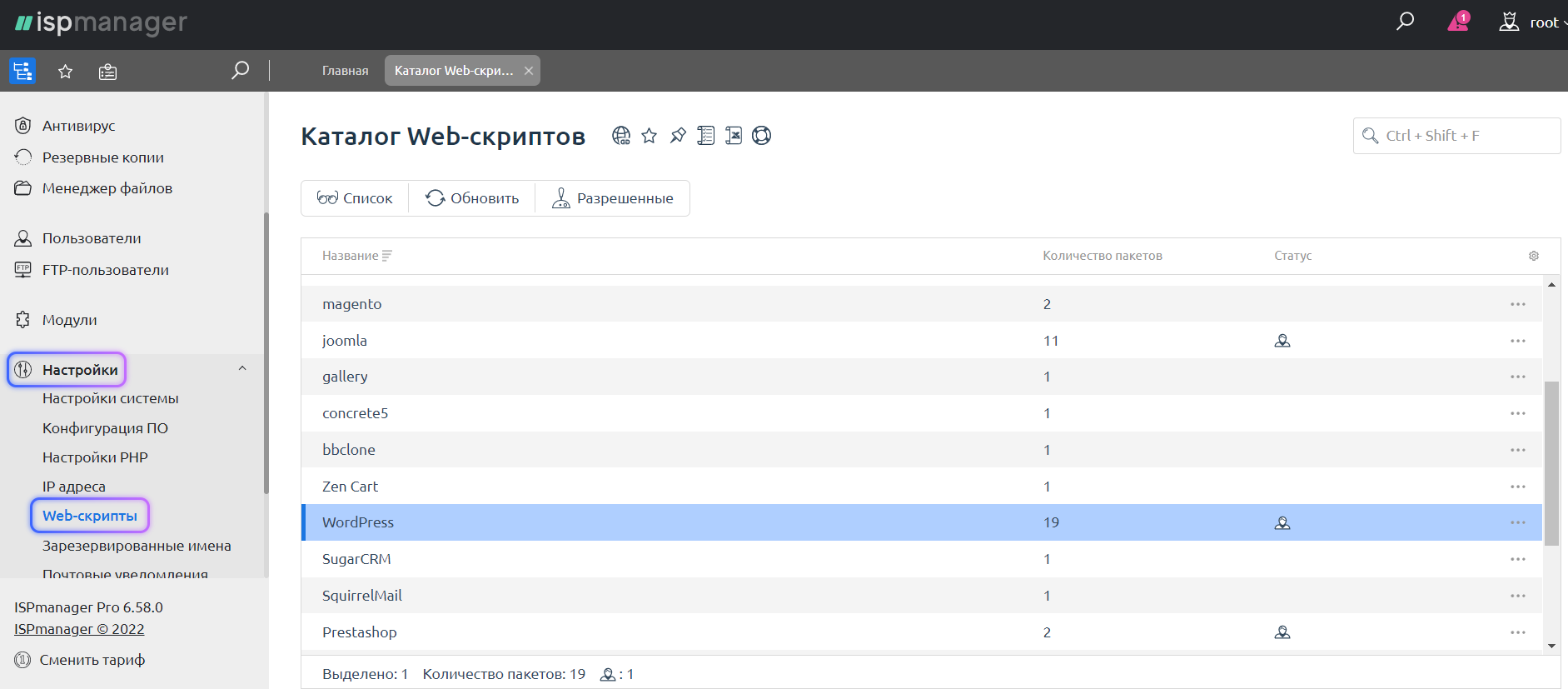Follow the ISPmanager © 2022 link
Image resolution: width=1568 pixels, height=689 pixels.
tap(79, 629)
